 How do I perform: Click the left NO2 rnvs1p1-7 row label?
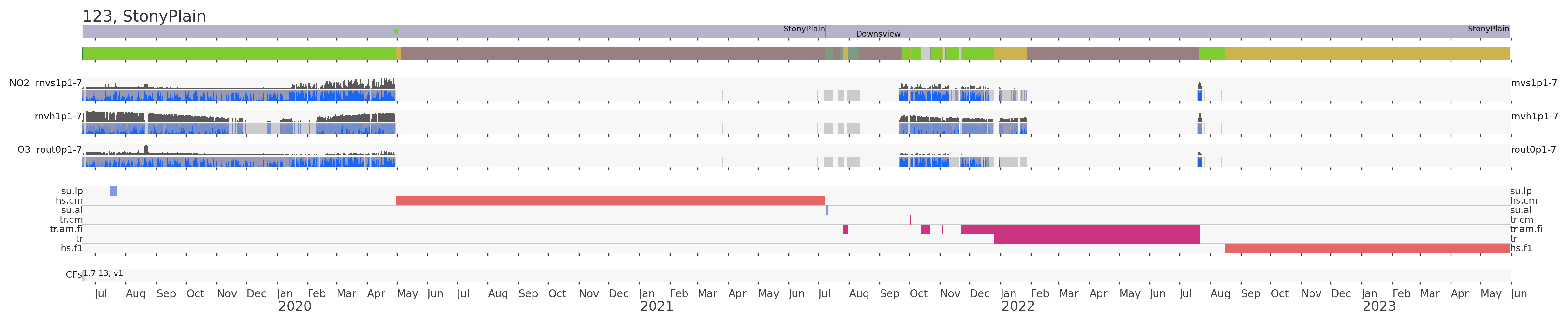[x=46, y=83]
